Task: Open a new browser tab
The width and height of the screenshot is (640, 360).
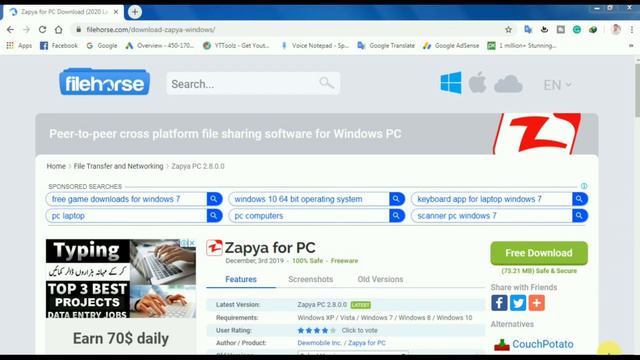Action: (x=135, y=12)
